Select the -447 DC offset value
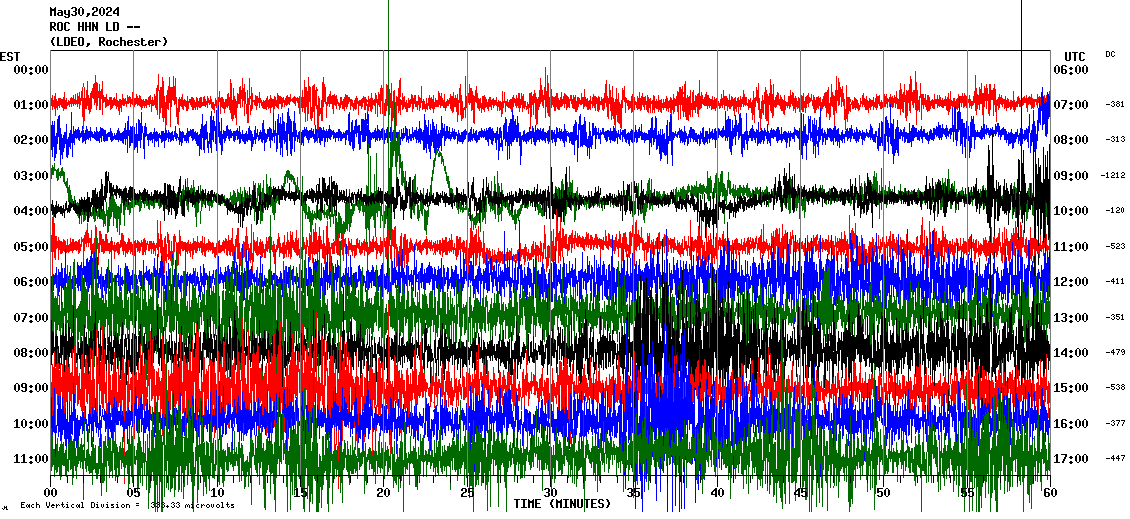This screenshot has height=519, width=1130. 1115,459
